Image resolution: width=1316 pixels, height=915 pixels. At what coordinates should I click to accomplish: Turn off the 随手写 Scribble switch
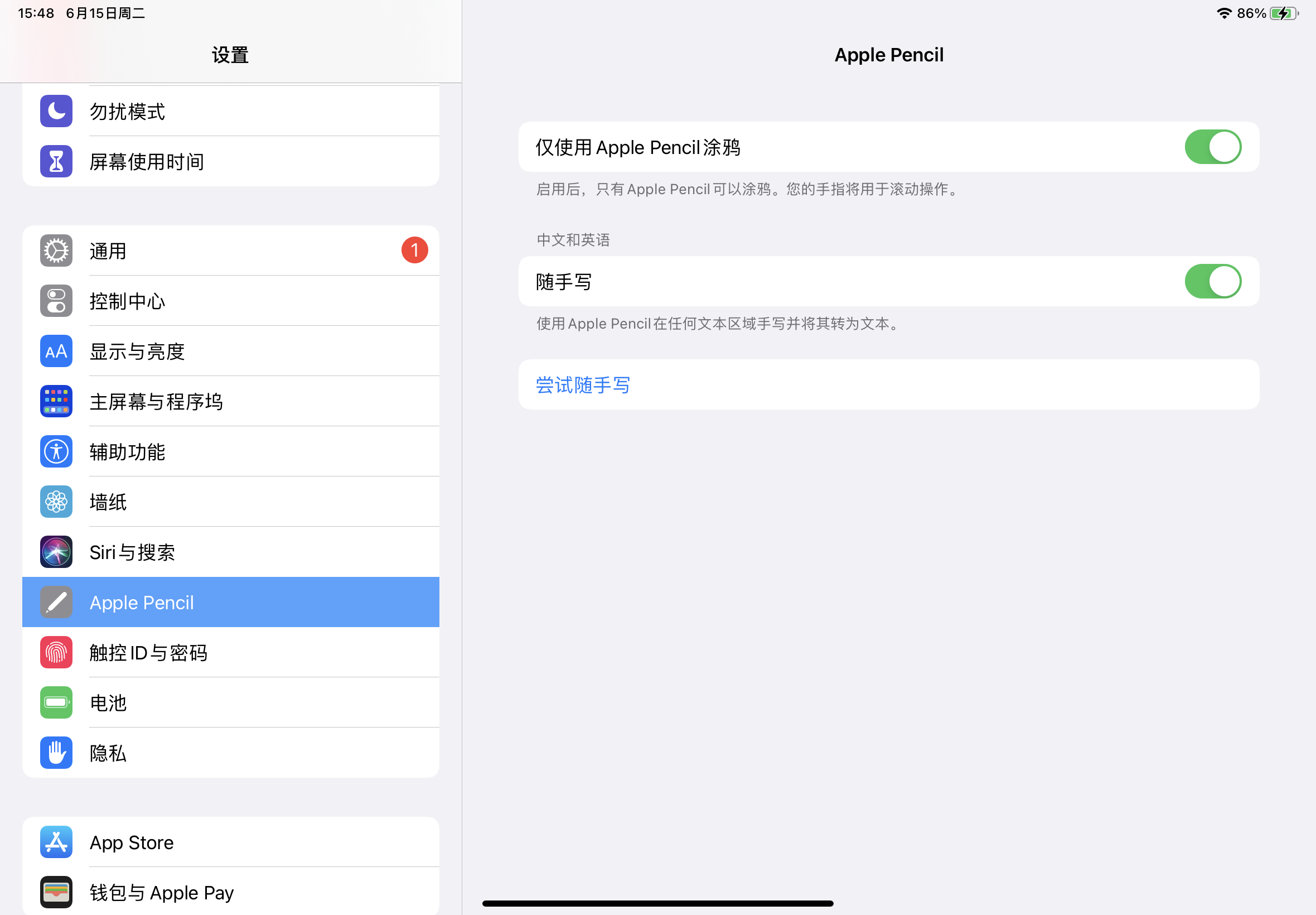(1212, 282)
